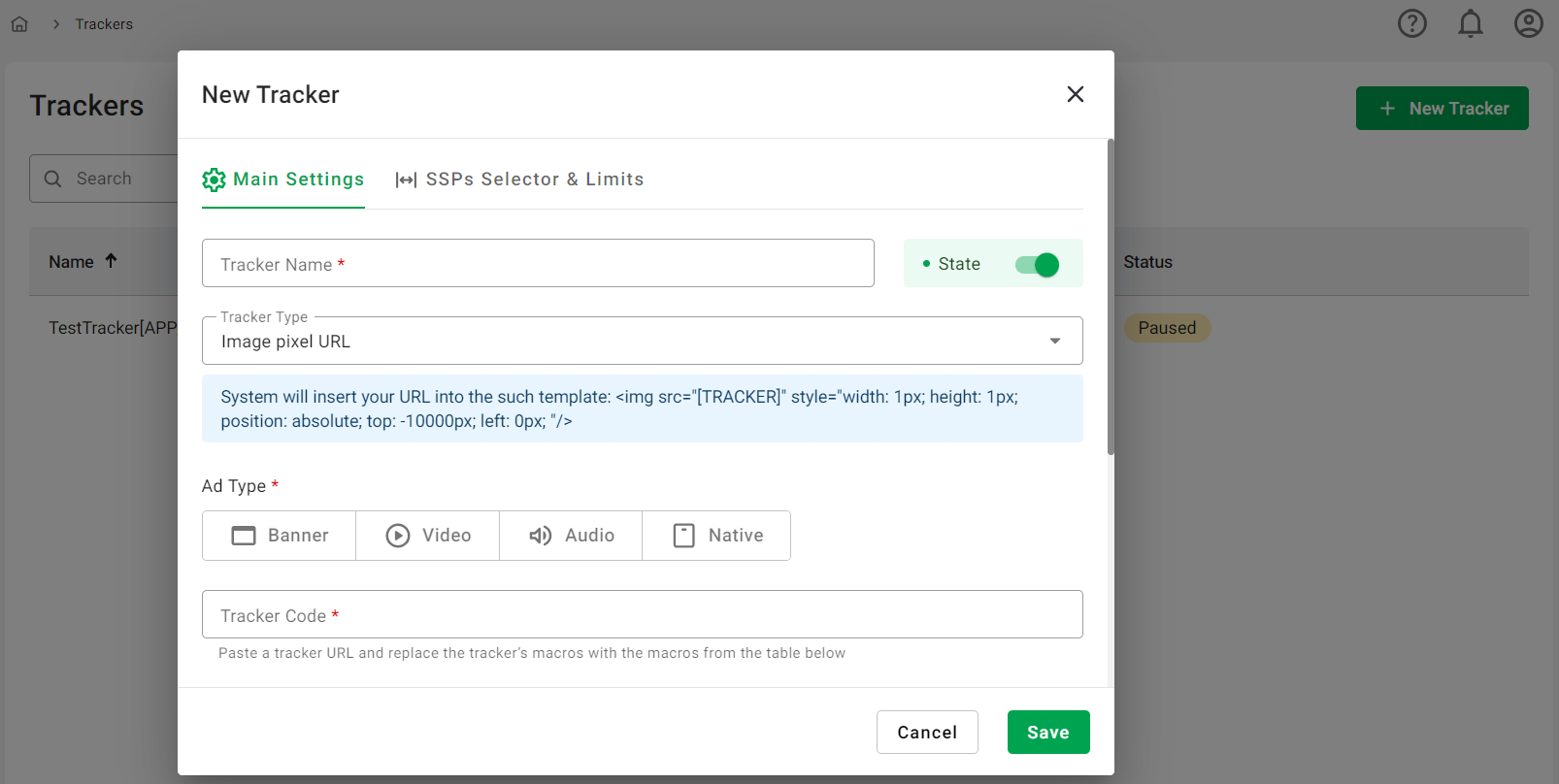Focus the Tracker Code field
Viewport: 1559px width, 784px height.
642,615
